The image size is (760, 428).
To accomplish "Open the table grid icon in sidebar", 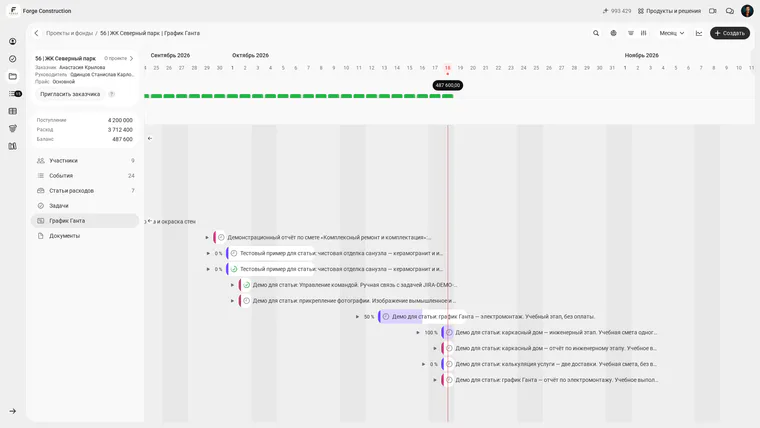I will [13, 111].
